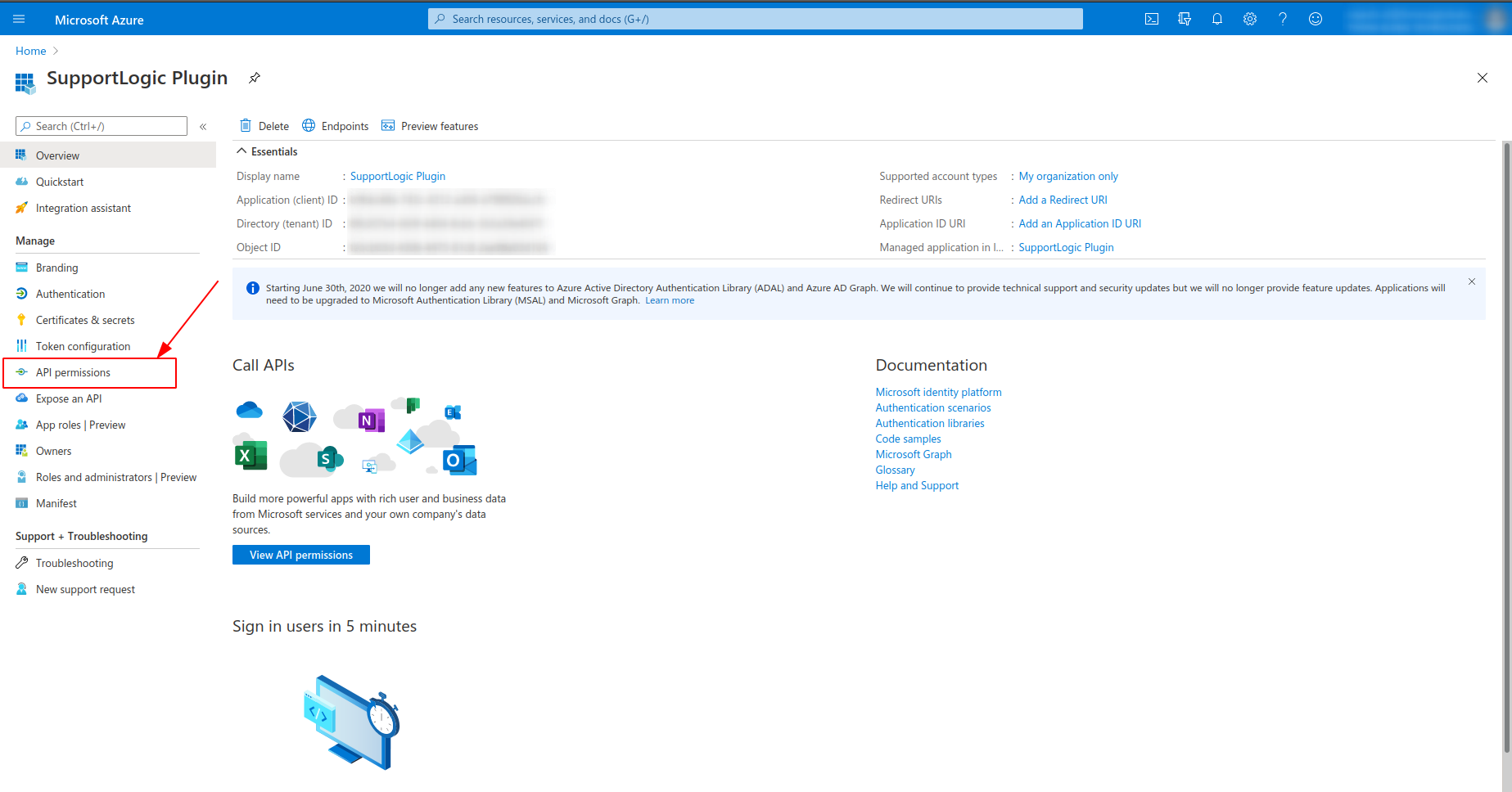The image size is (1512, 792).
Task: Click Add an Application ID URI
Action: pyautogui.click(x=1080, y=223)
